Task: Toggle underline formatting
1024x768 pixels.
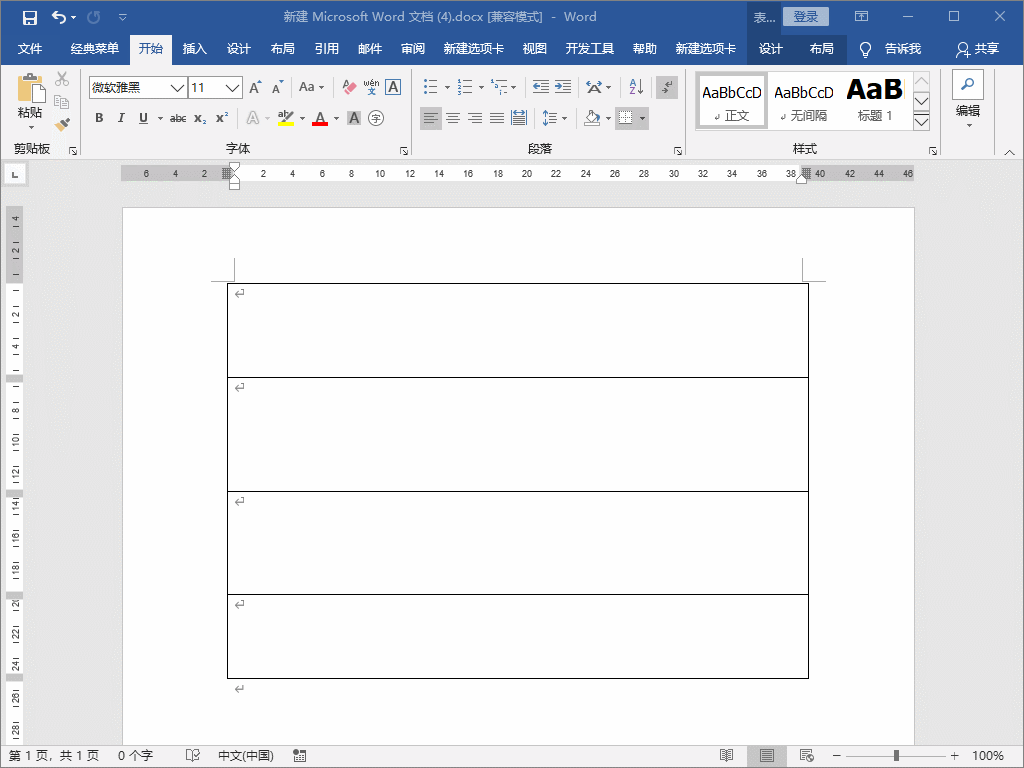Action: point(143,118)
